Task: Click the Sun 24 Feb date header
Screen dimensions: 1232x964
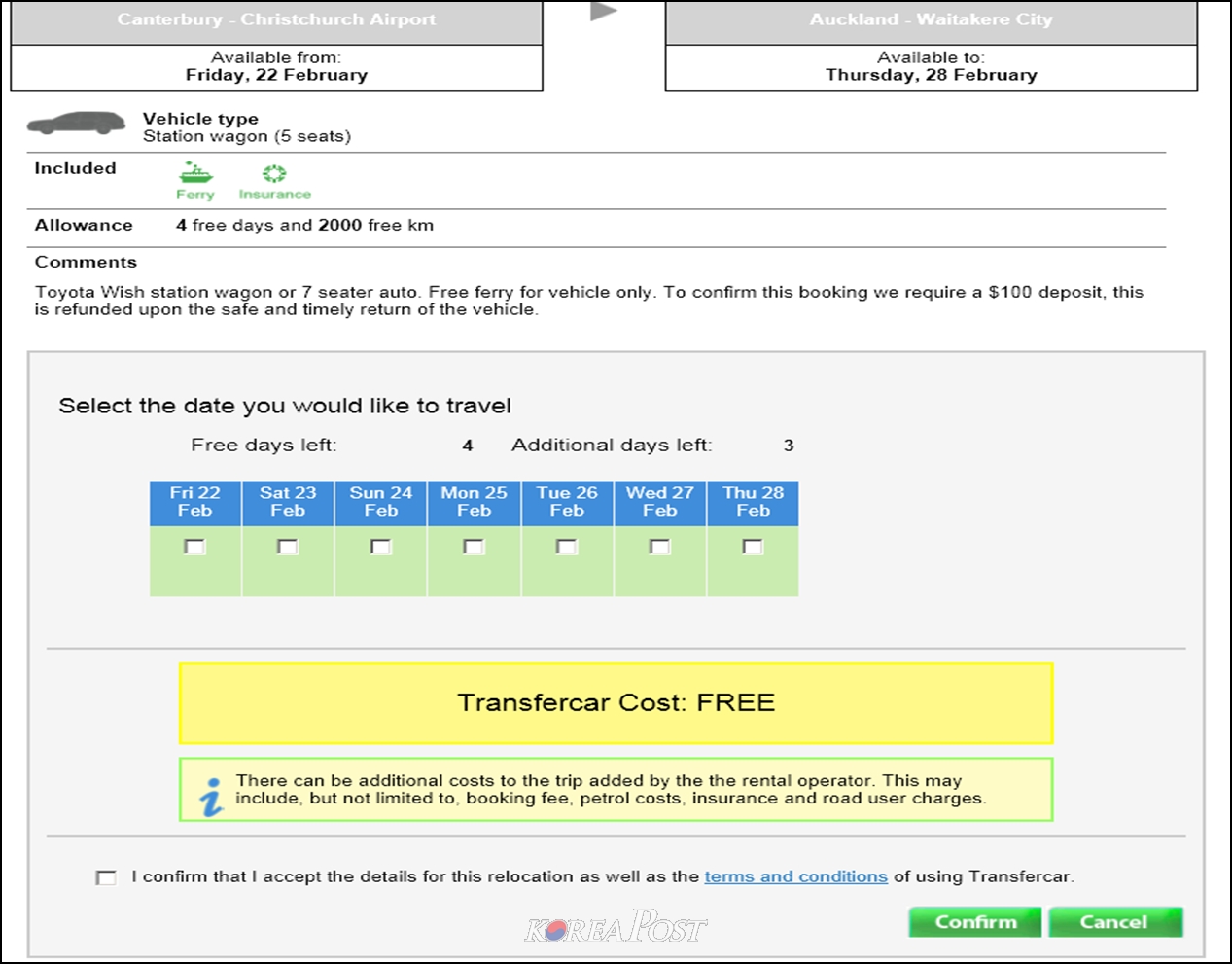Action: pyautogui.click(x=381, y=502)
